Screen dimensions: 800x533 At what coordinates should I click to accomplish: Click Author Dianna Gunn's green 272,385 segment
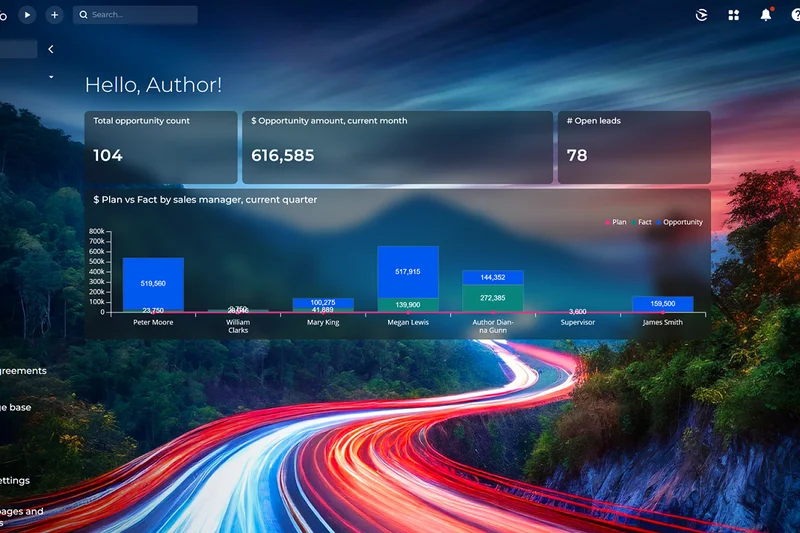(493, 298)
